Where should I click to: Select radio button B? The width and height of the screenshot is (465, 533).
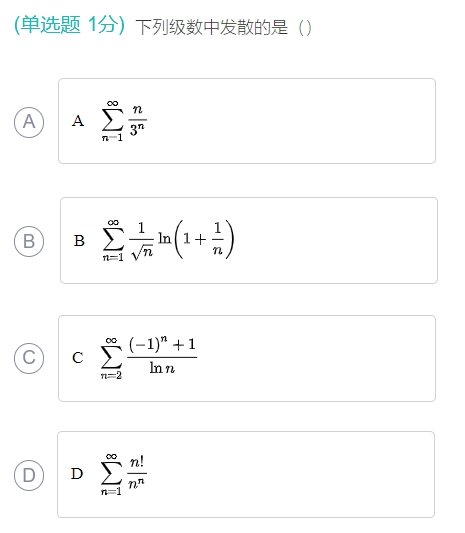pyautogui.click(x=29, y=241)
